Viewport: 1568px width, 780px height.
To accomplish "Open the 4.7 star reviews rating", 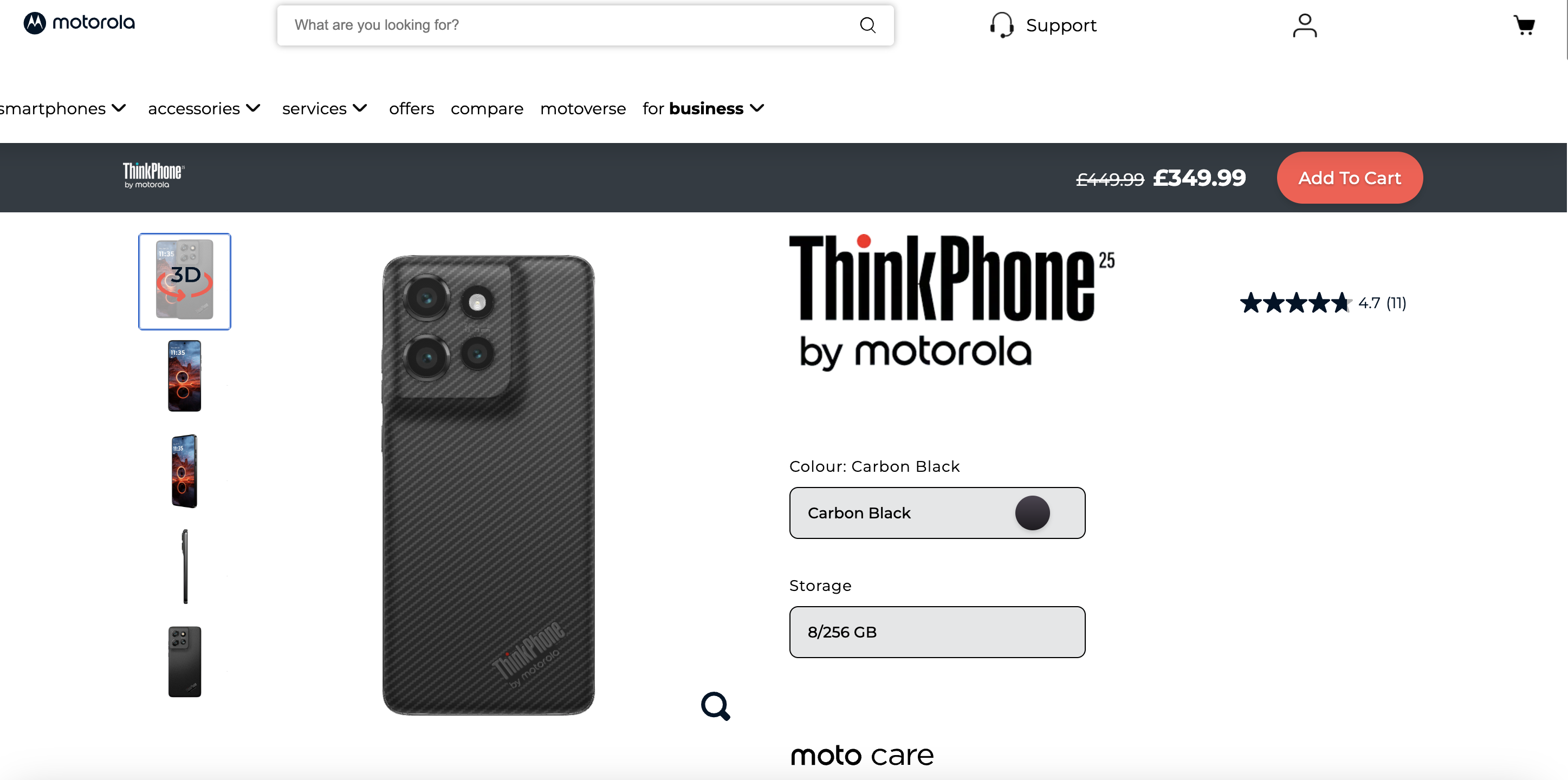I will (1323, 302).
